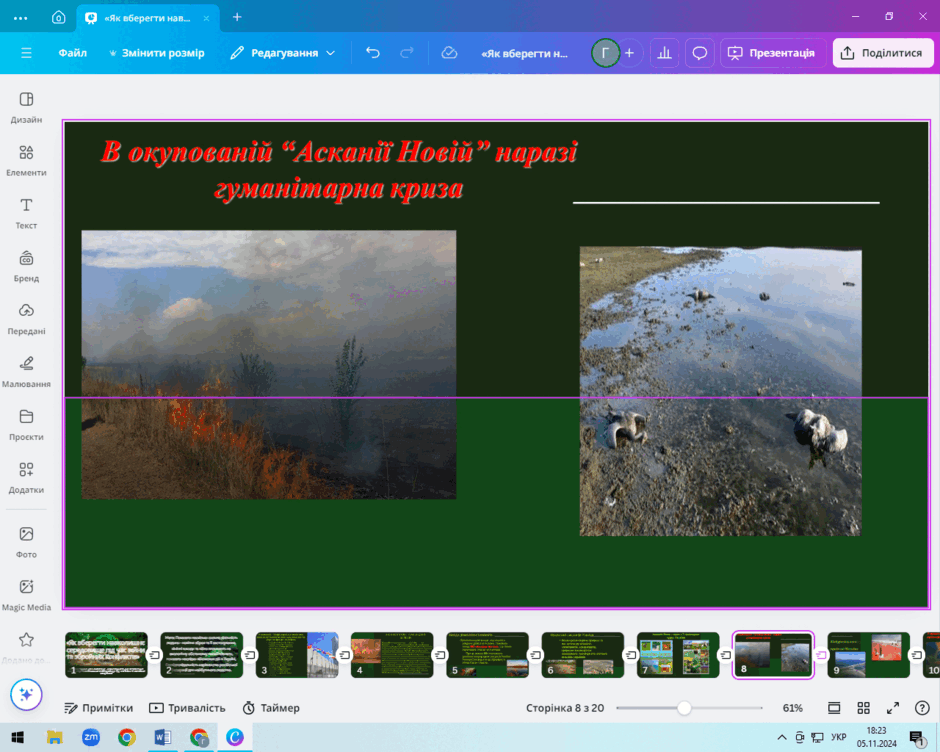This screenshot has width=940, height=752.
Task: Select the Text (Текст) tool
Action: (26, 213)
